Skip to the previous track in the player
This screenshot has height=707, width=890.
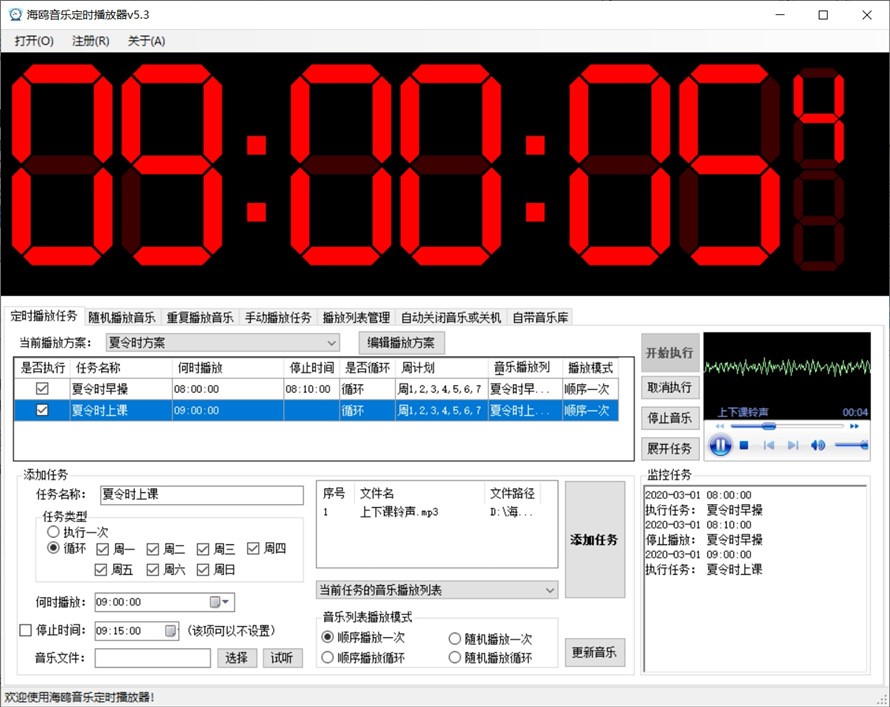click(768, 445)
